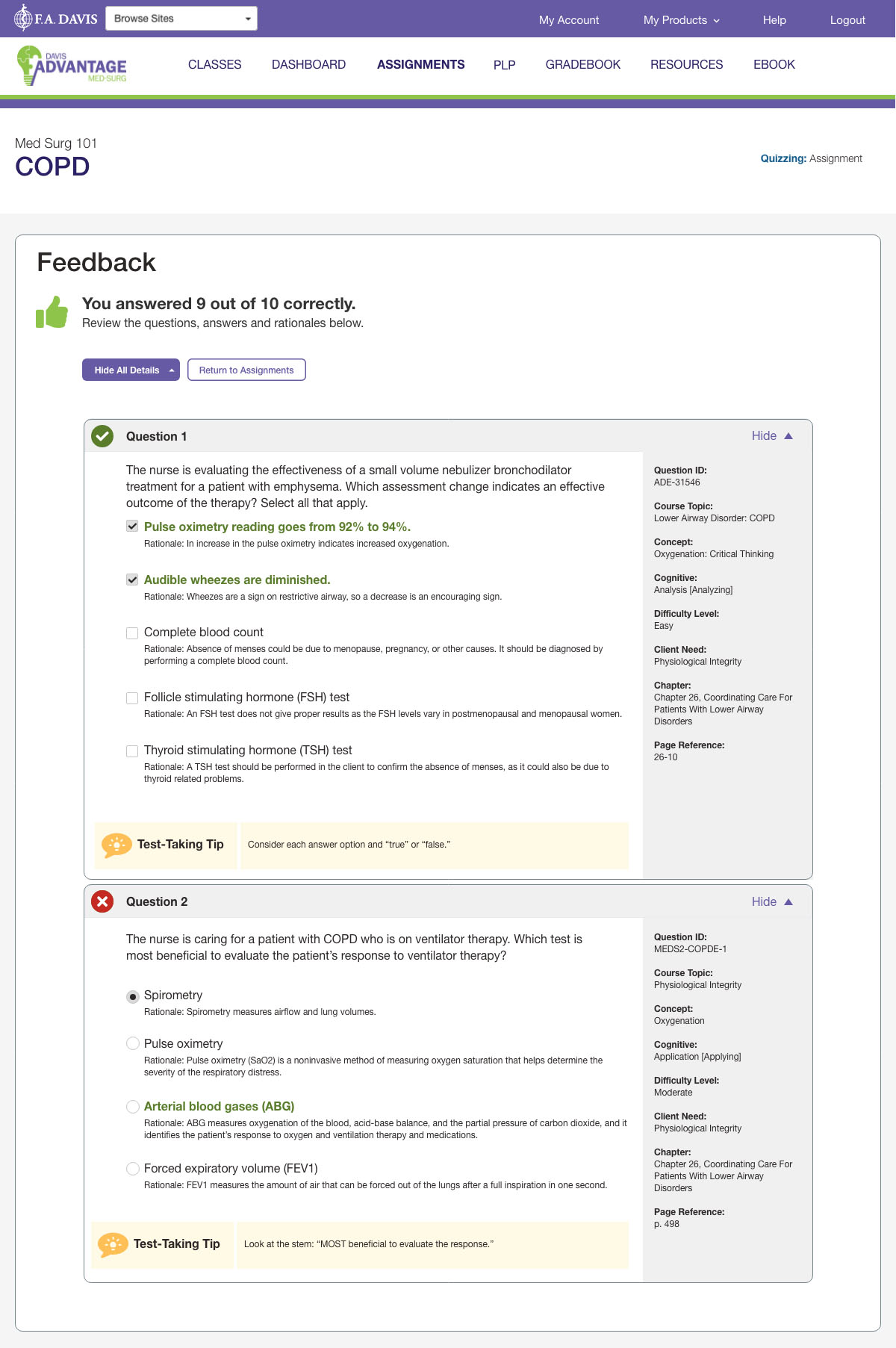Open the Browse Sites dropdown
The image size is (896, 1348).
click(181, 19)
